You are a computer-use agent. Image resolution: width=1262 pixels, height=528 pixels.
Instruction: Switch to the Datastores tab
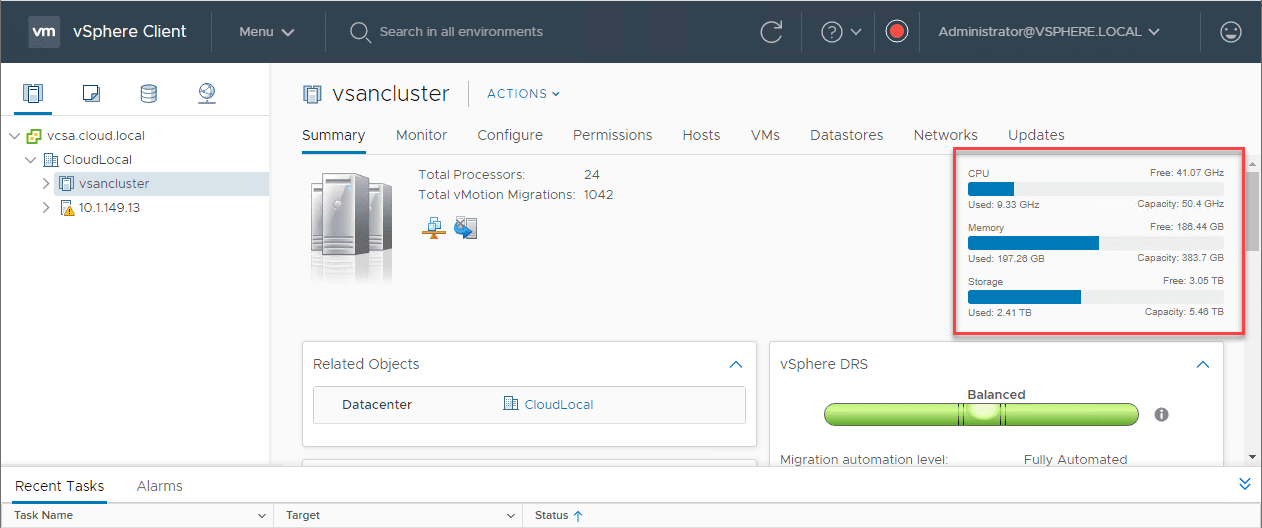(x=846, y=135)
